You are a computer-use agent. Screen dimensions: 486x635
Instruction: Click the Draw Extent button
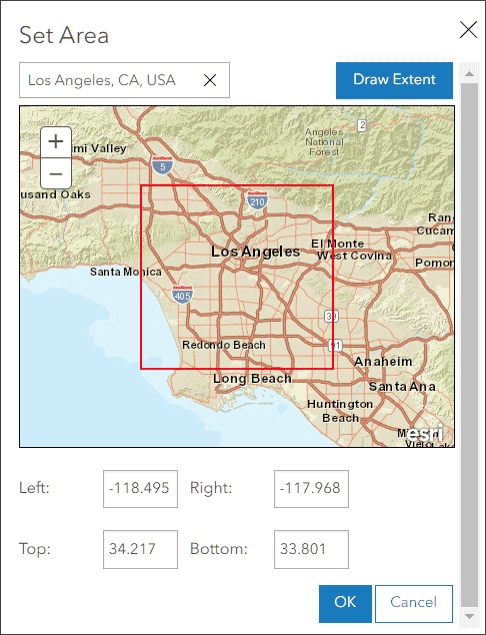(x=394, y=80)
